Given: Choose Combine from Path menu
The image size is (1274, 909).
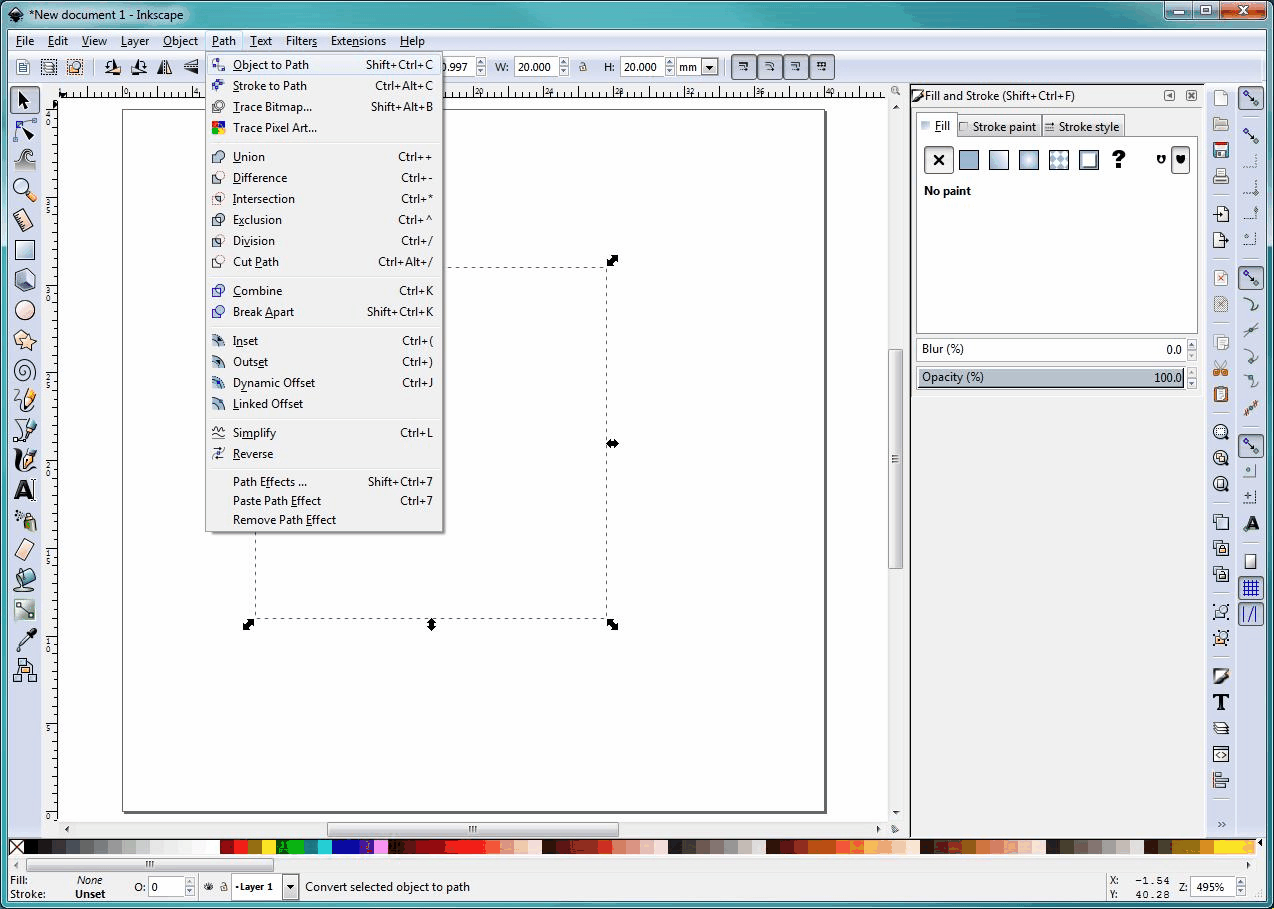Looking at the screenshot, I should click(x=324, y=291).
